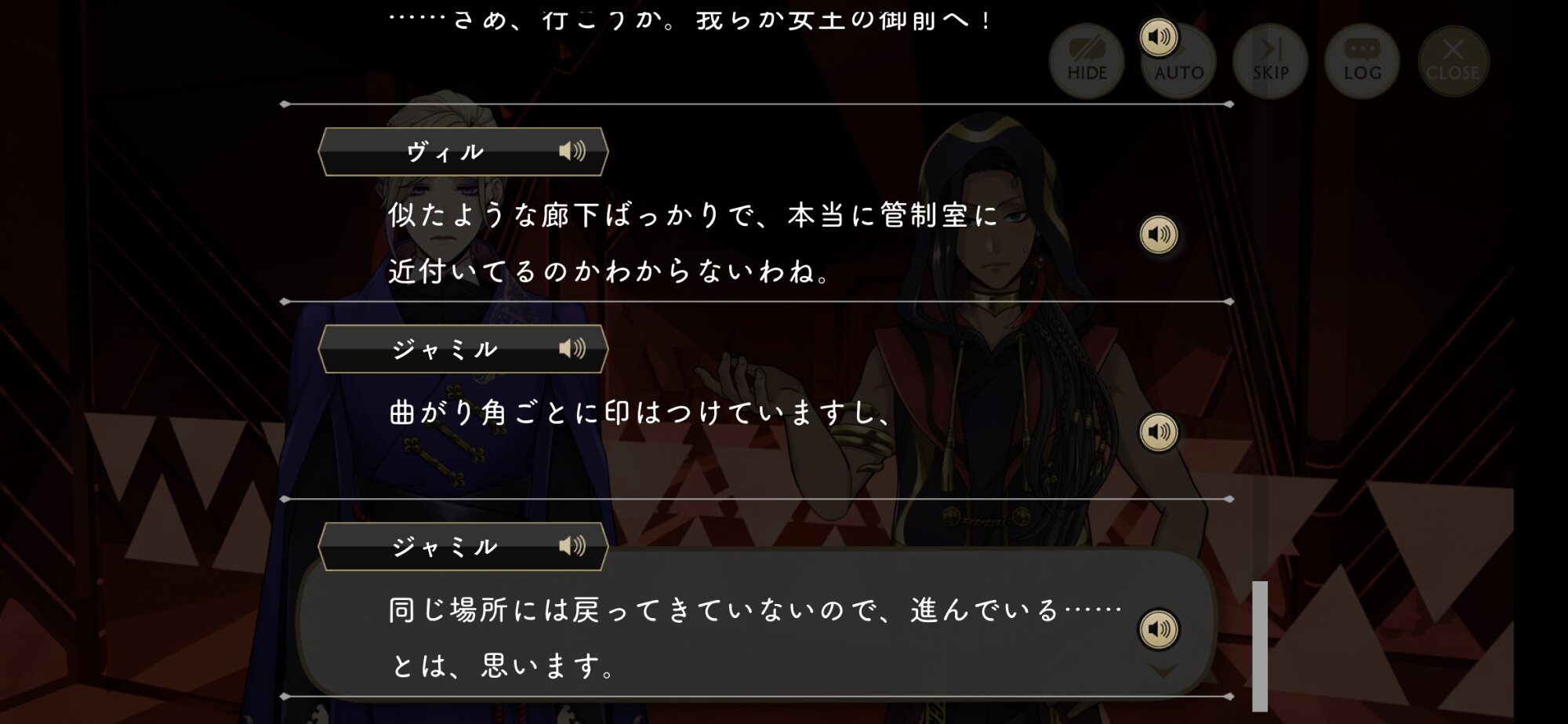Tap speaker icon in first ジャミル name plate

[572, 348]
